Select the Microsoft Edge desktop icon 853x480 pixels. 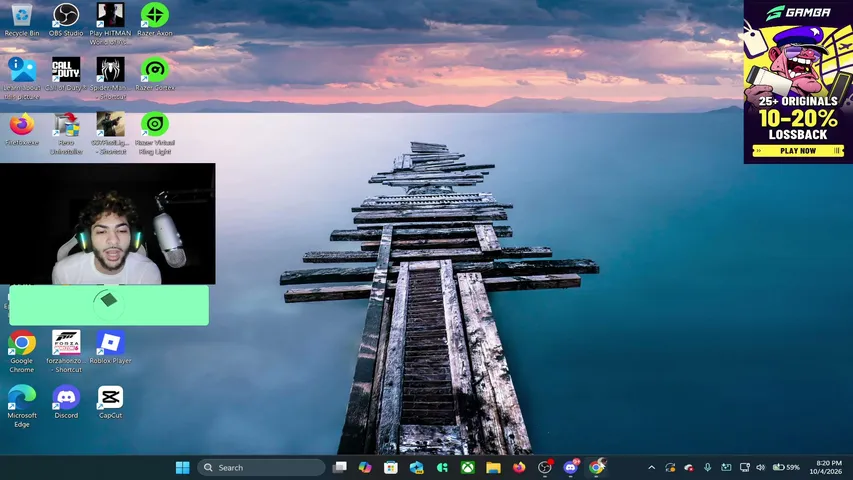(22, 405)
